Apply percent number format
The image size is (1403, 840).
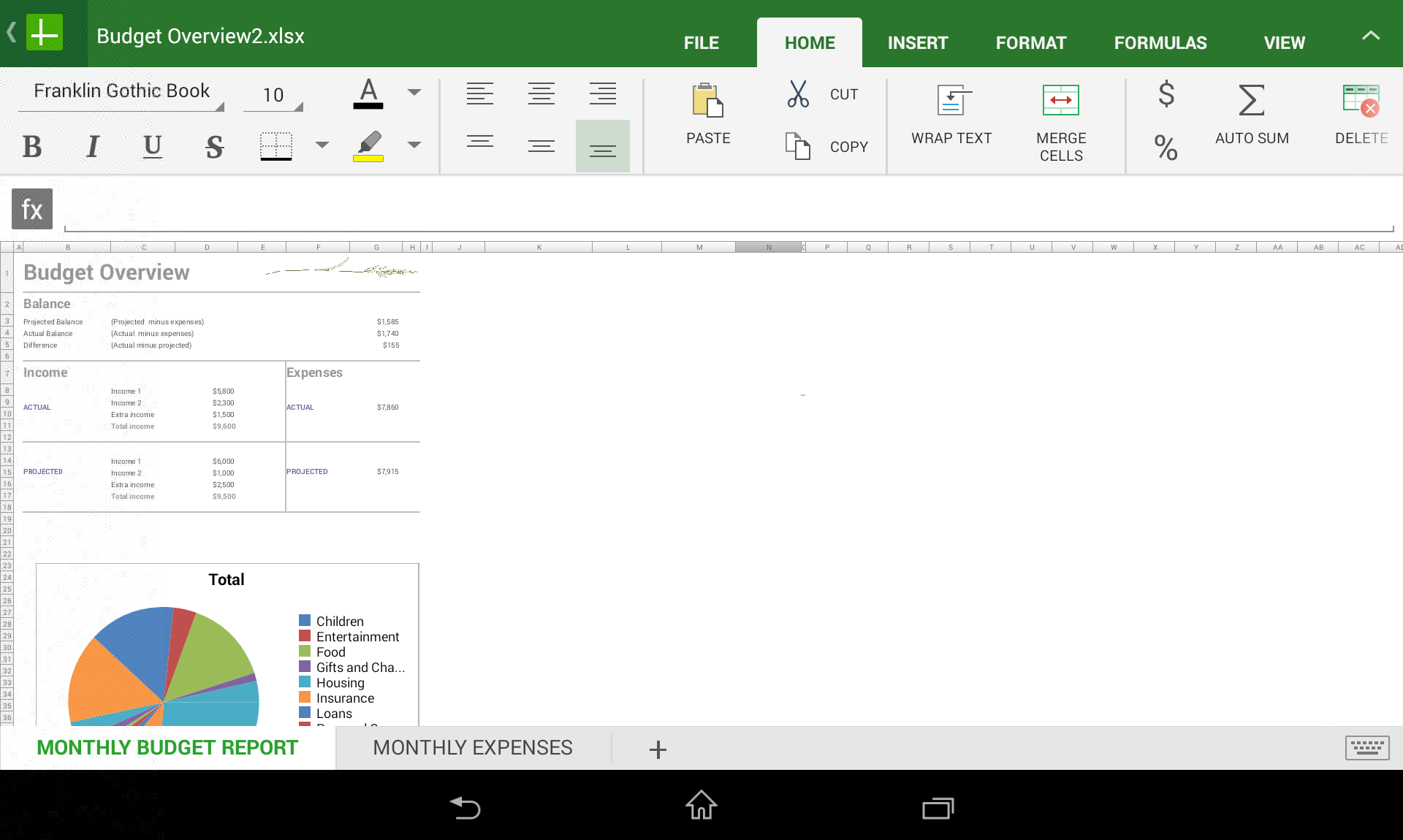(x=1166, y=148)
